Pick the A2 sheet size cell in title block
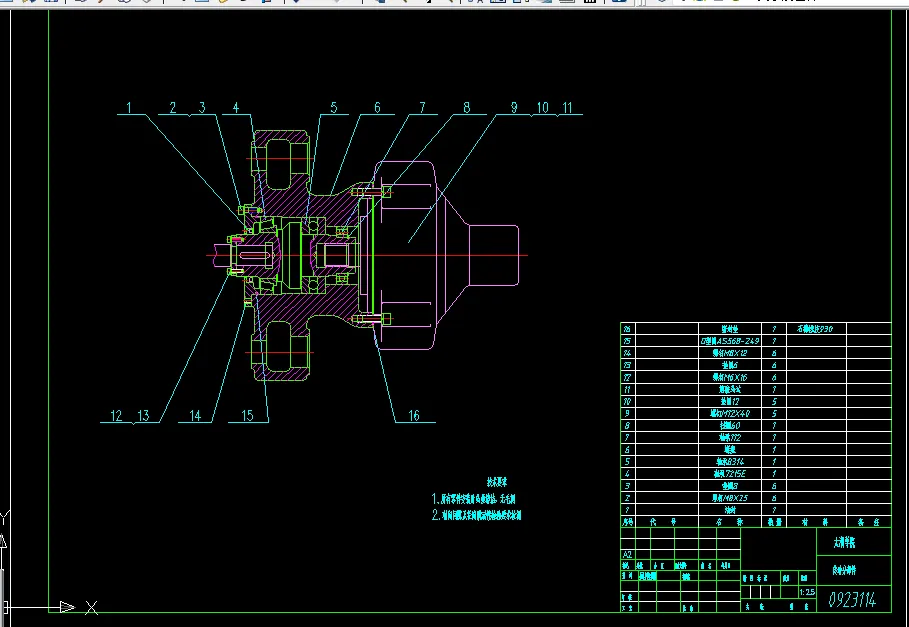Viewport: 909px width, 627px height. coord(627,555)
